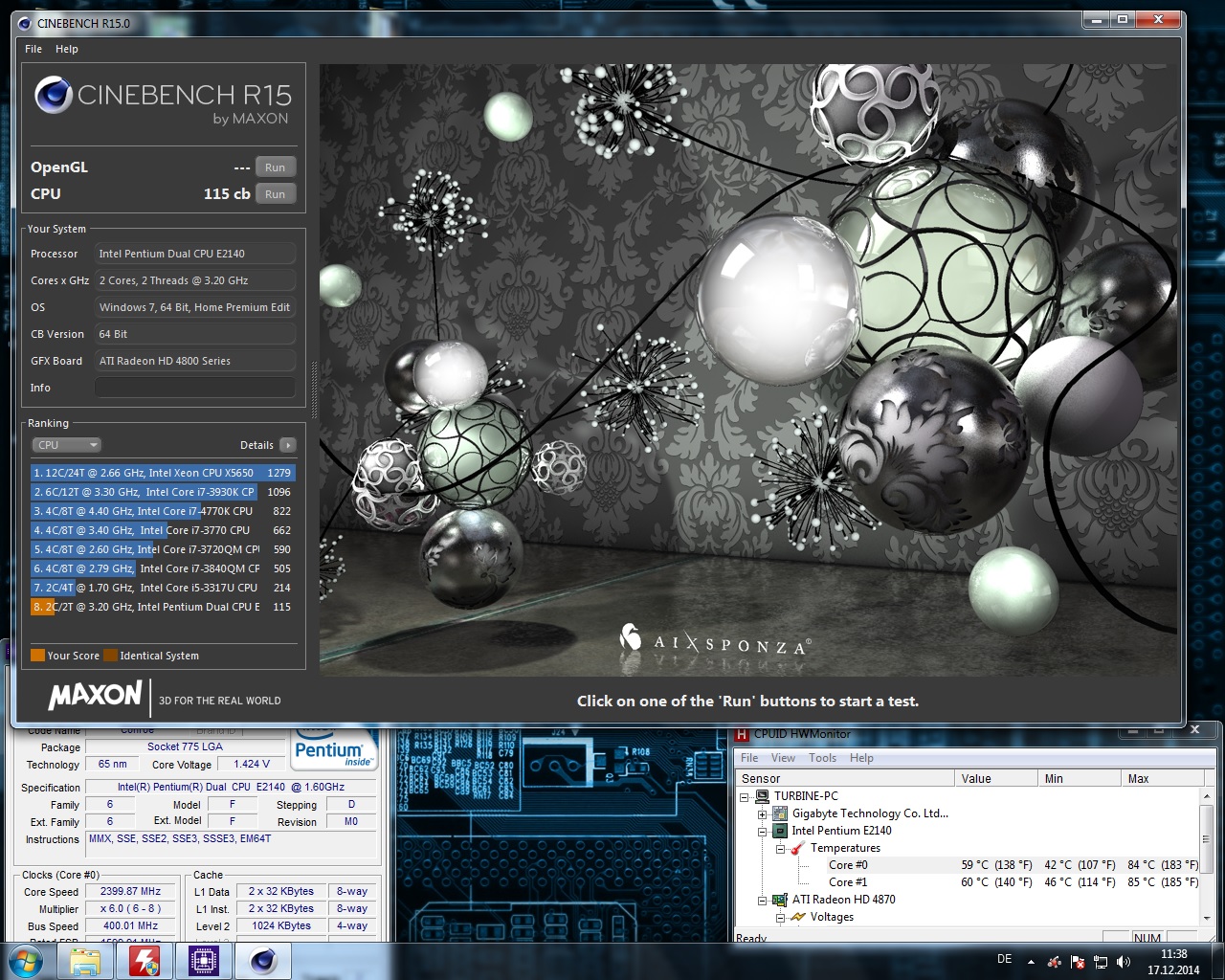Collapse the ATI Radeon HD 4870 node

click(x=763, y=901)
